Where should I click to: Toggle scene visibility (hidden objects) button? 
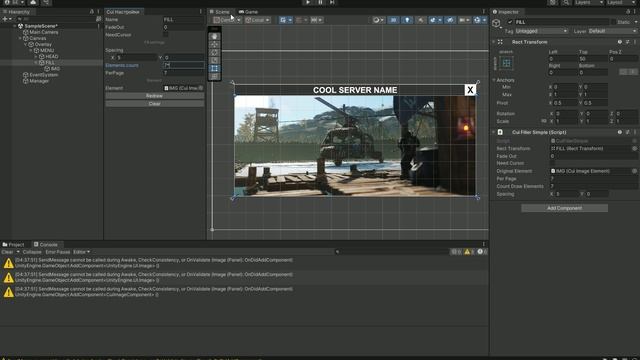pos(450,20)
